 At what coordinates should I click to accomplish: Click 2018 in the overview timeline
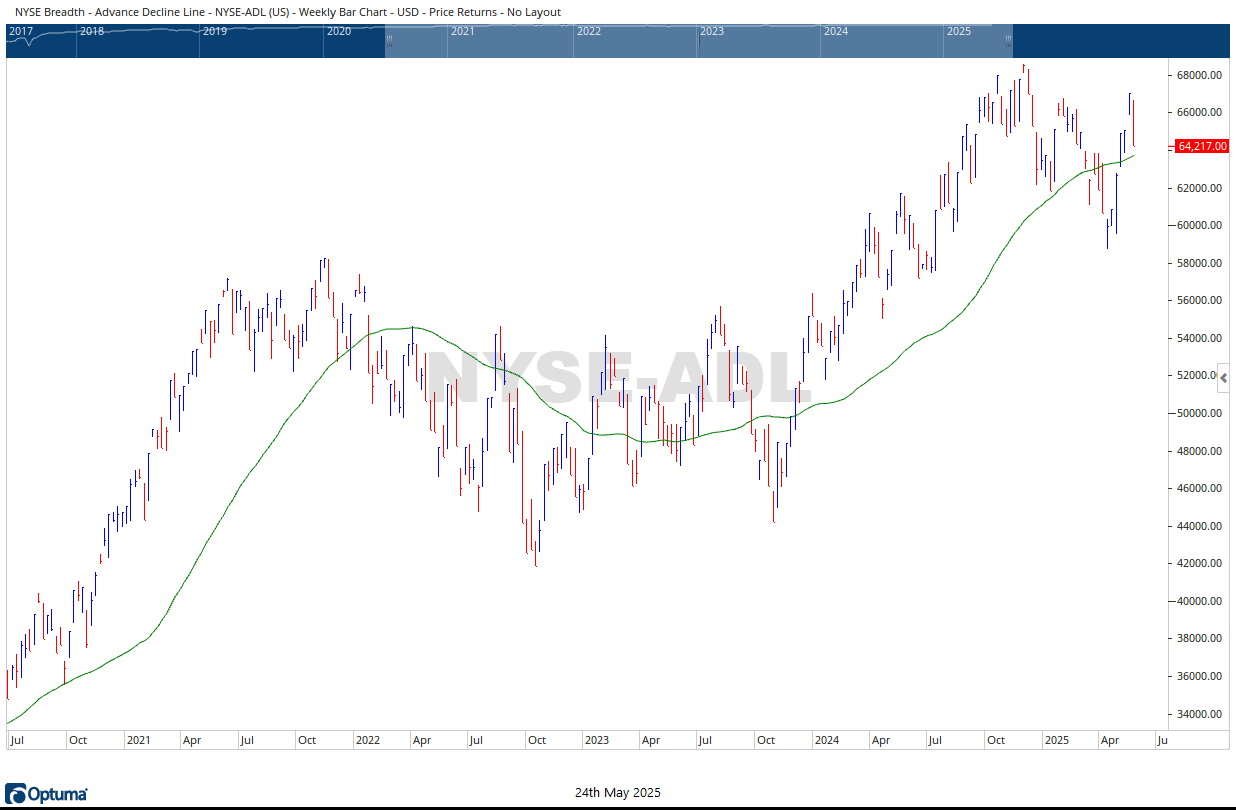(x=91, y=31)
